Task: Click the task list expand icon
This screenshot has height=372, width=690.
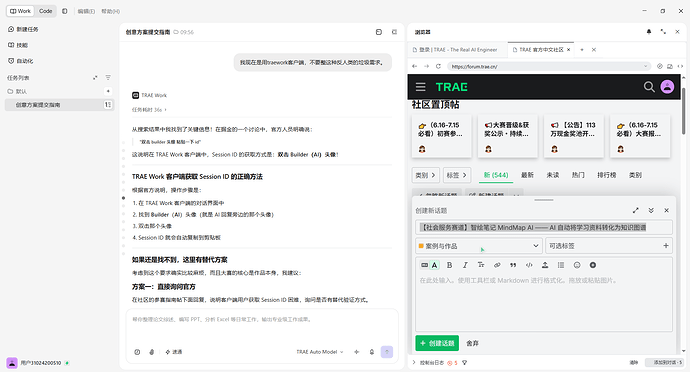Action: click(95, 77)
